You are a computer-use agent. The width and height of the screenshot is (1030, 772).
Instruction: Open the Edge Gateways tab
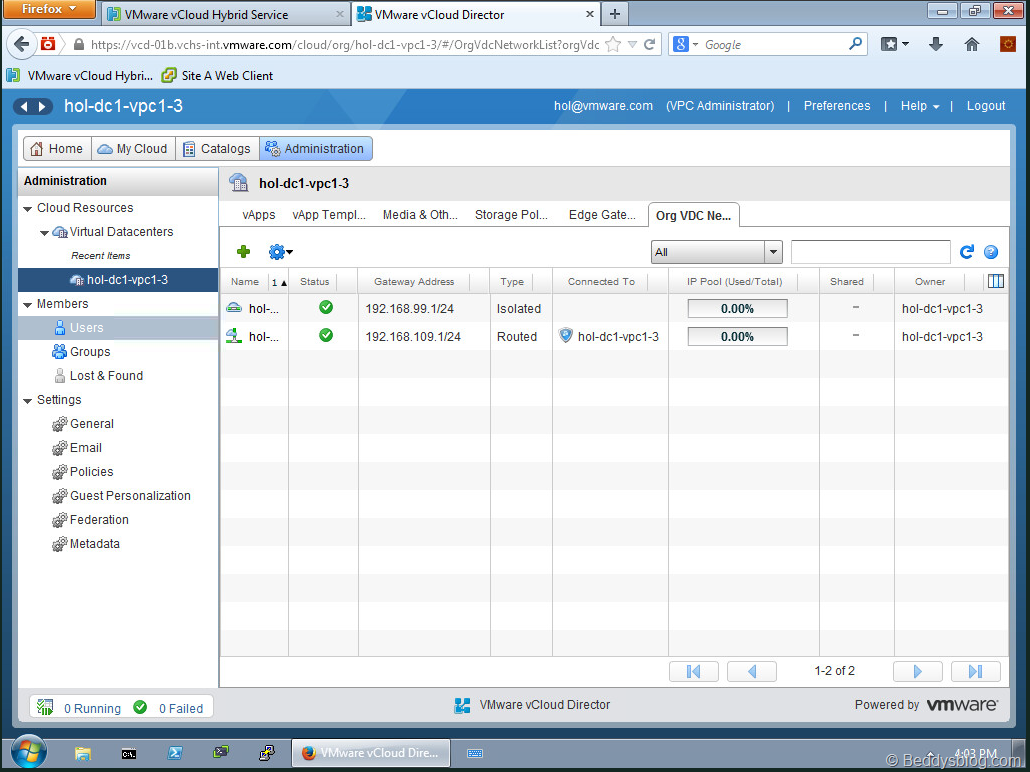click(x=602, y=215)
